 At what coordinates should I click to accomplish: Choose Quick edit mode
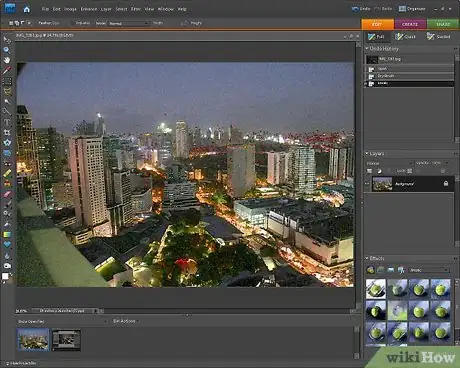tap(405, 37)
